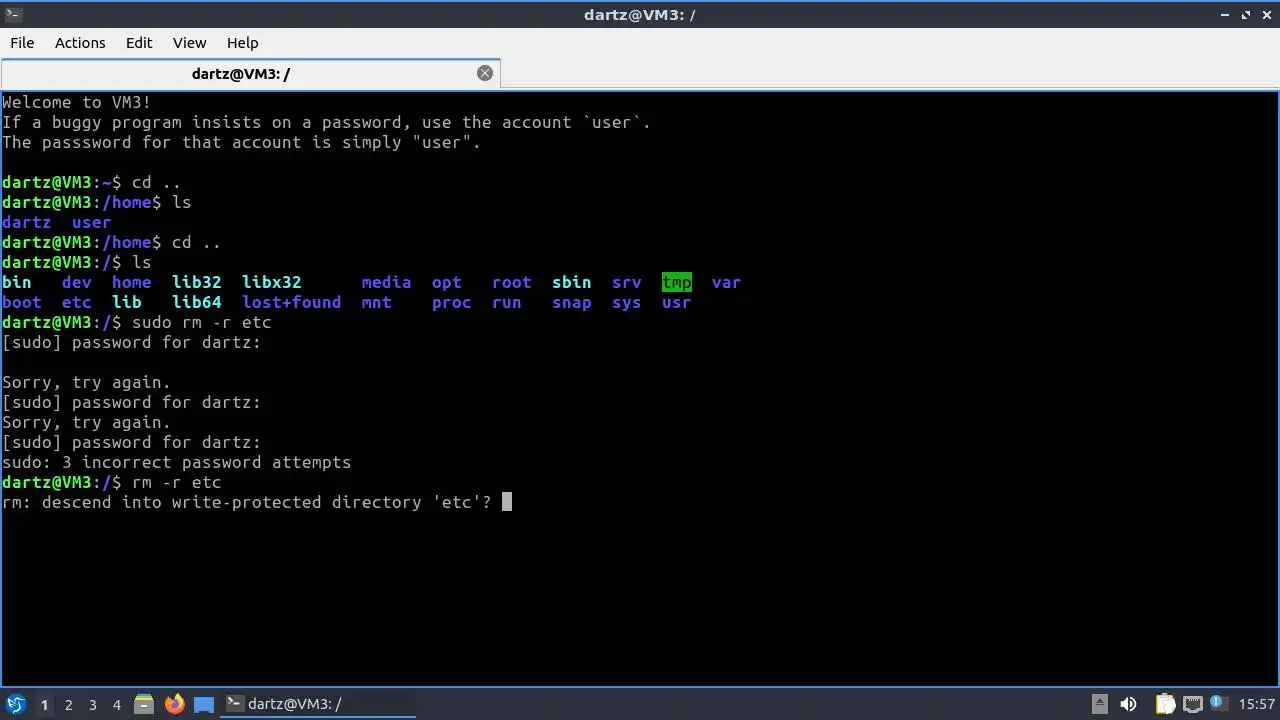Open the Edit menu
This screenshot has width=1280, height=720.
(139, 43)
